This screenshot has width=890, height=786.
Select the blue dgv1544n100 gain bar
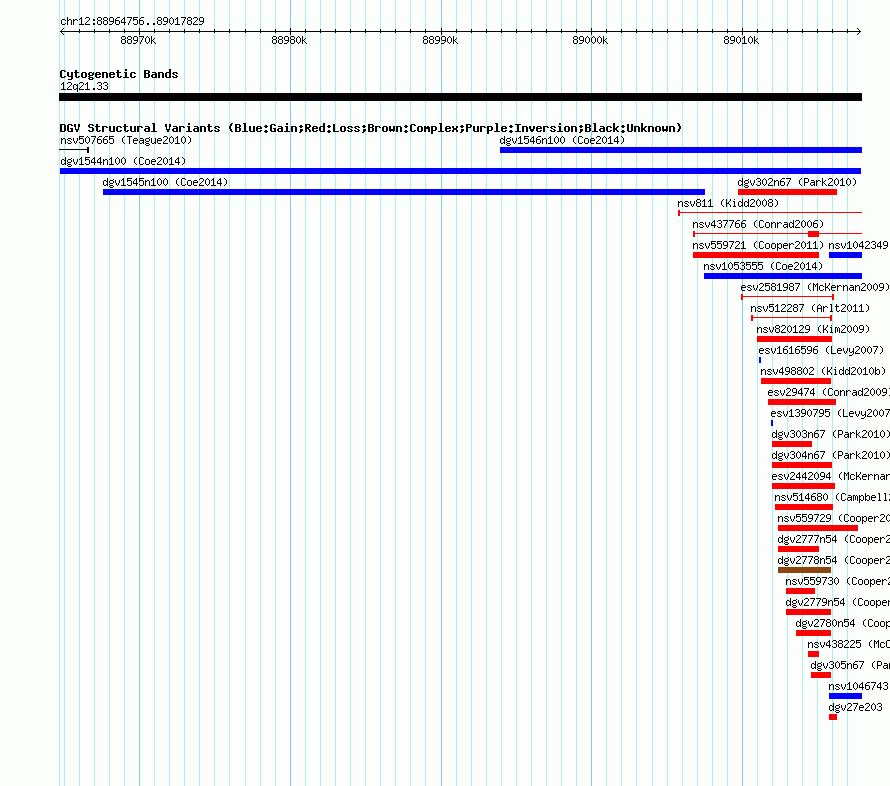click(460, 171)
